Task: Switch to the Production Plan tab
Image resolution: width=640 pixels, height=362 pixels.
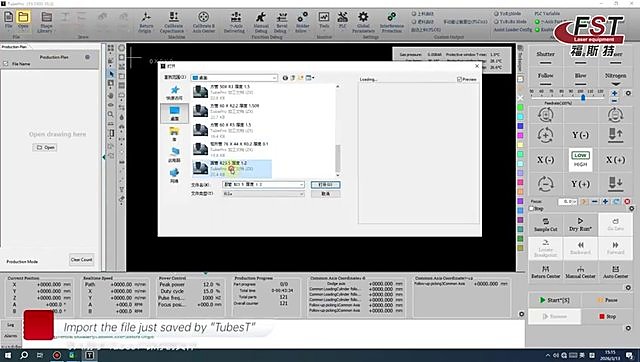Action: [x=14, y=47]
